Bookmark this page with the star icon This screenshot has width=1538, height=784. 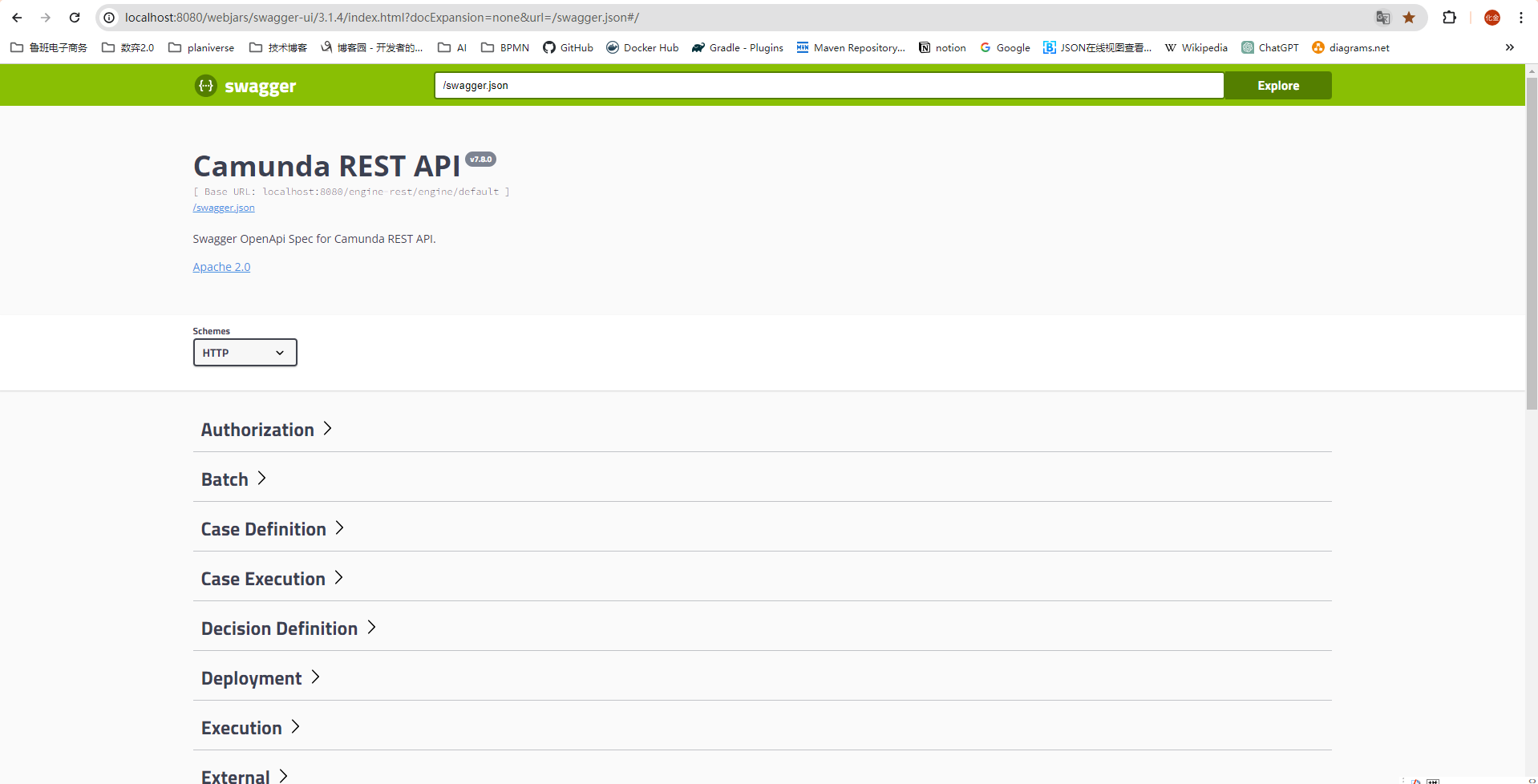(1409, 18)
